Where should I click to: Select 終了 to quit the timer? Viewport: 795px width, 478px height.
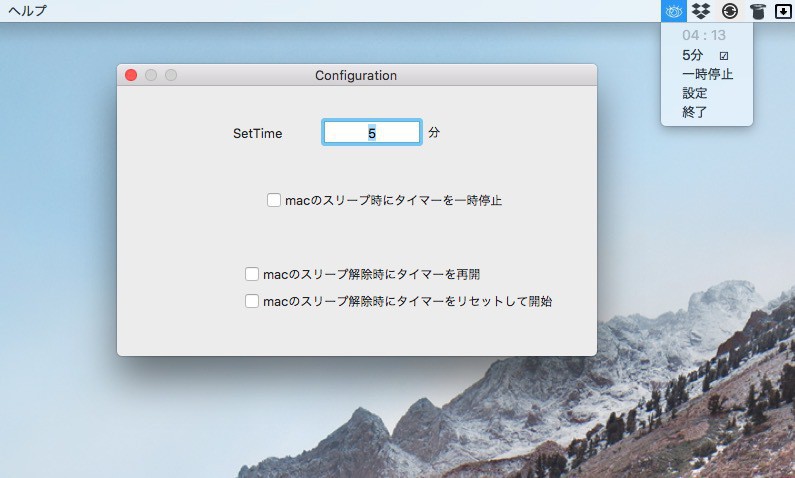(707, 112)
